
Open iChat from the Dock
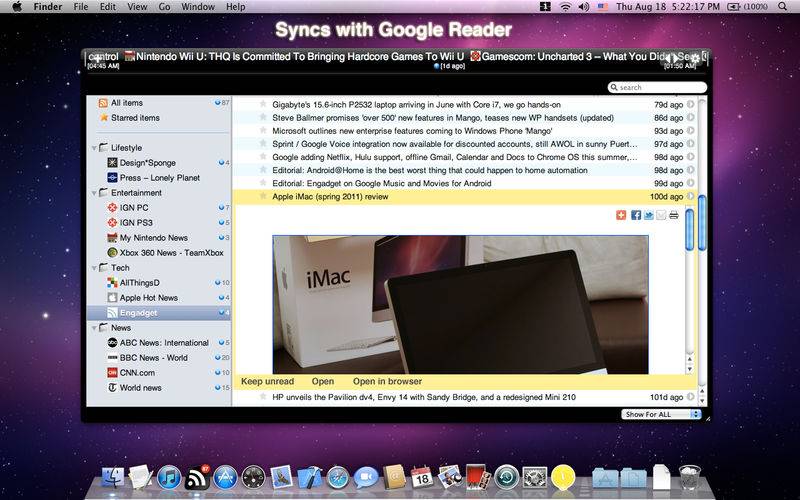coord(366,478)
